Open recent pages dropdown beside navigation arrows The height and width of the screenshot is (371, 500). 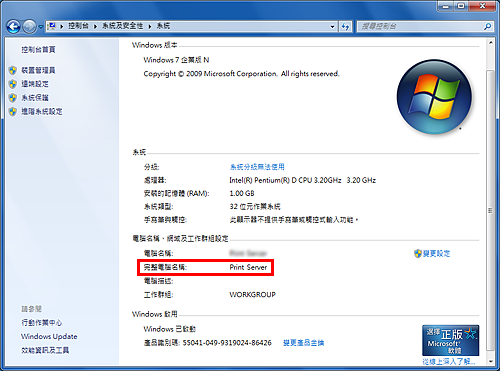coord(41,27)
